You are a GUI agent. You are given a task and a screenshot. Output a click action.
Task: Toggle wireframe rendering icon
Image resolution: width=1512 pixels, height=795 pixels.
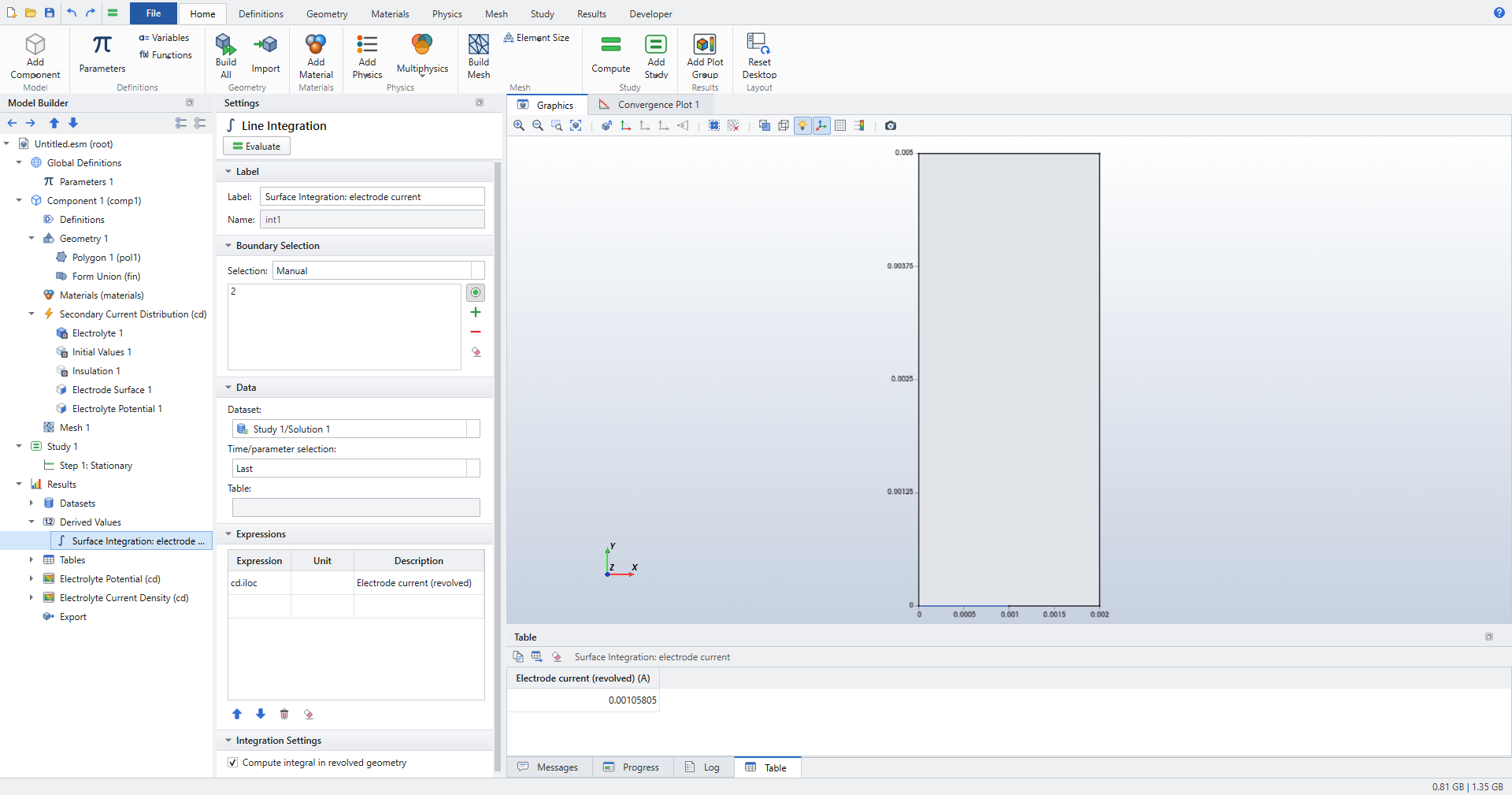point(784,125)
